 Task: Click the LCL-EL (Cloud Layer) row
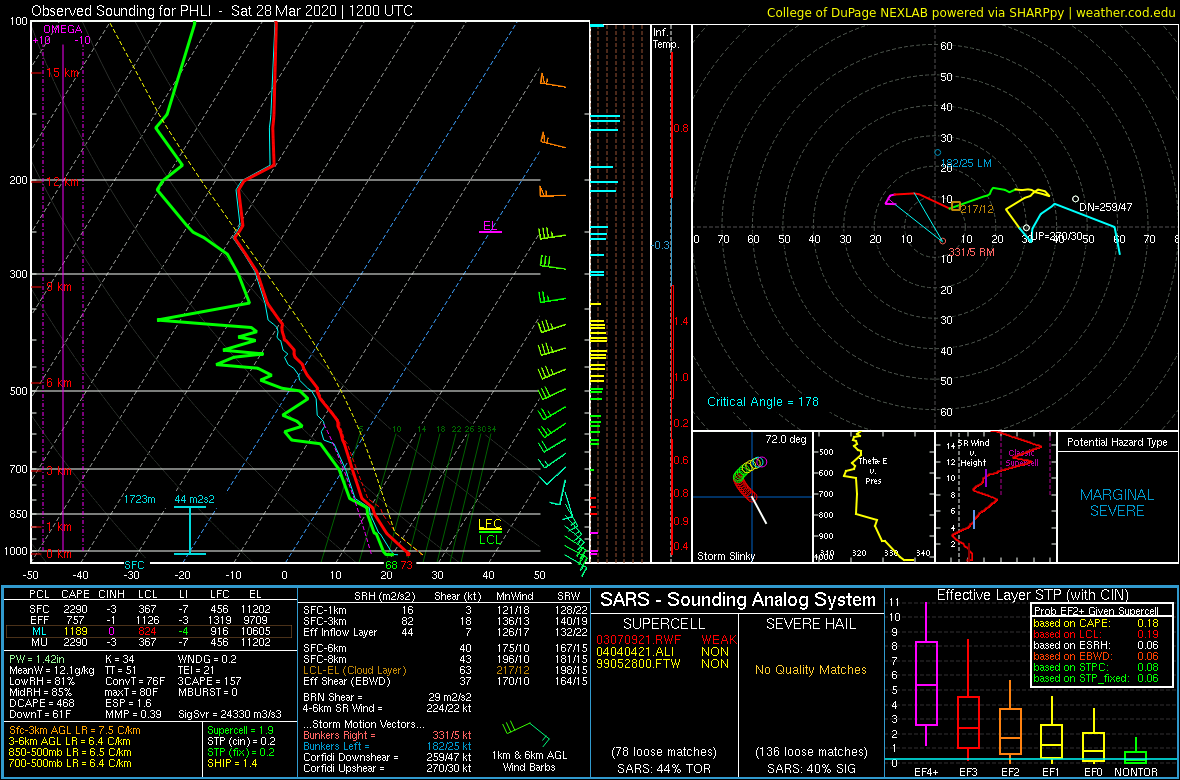point(444,669)
